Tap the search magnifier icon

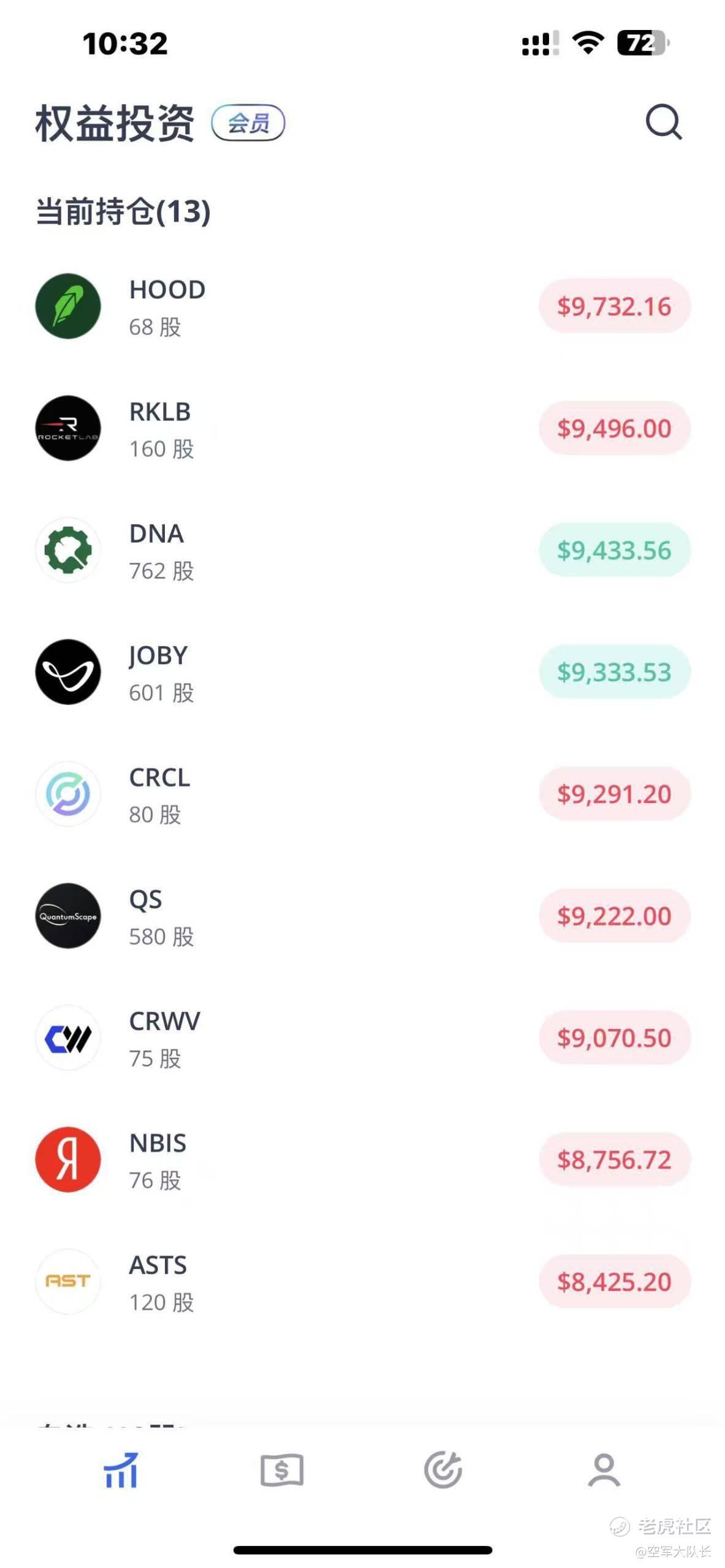point(663,123)
